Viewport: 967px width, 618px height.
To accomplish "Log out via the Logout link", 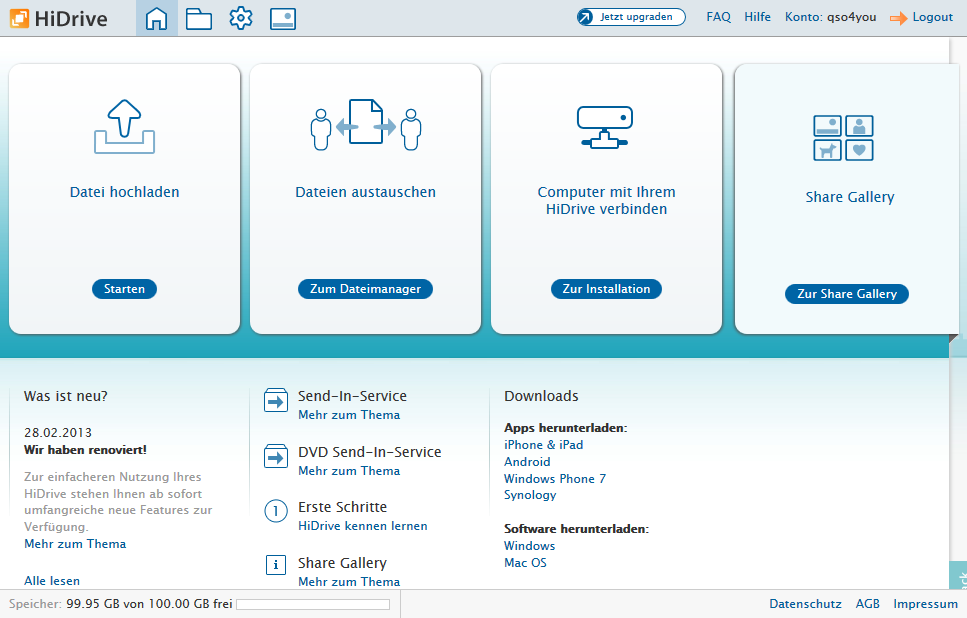I will tap(931, 17).
